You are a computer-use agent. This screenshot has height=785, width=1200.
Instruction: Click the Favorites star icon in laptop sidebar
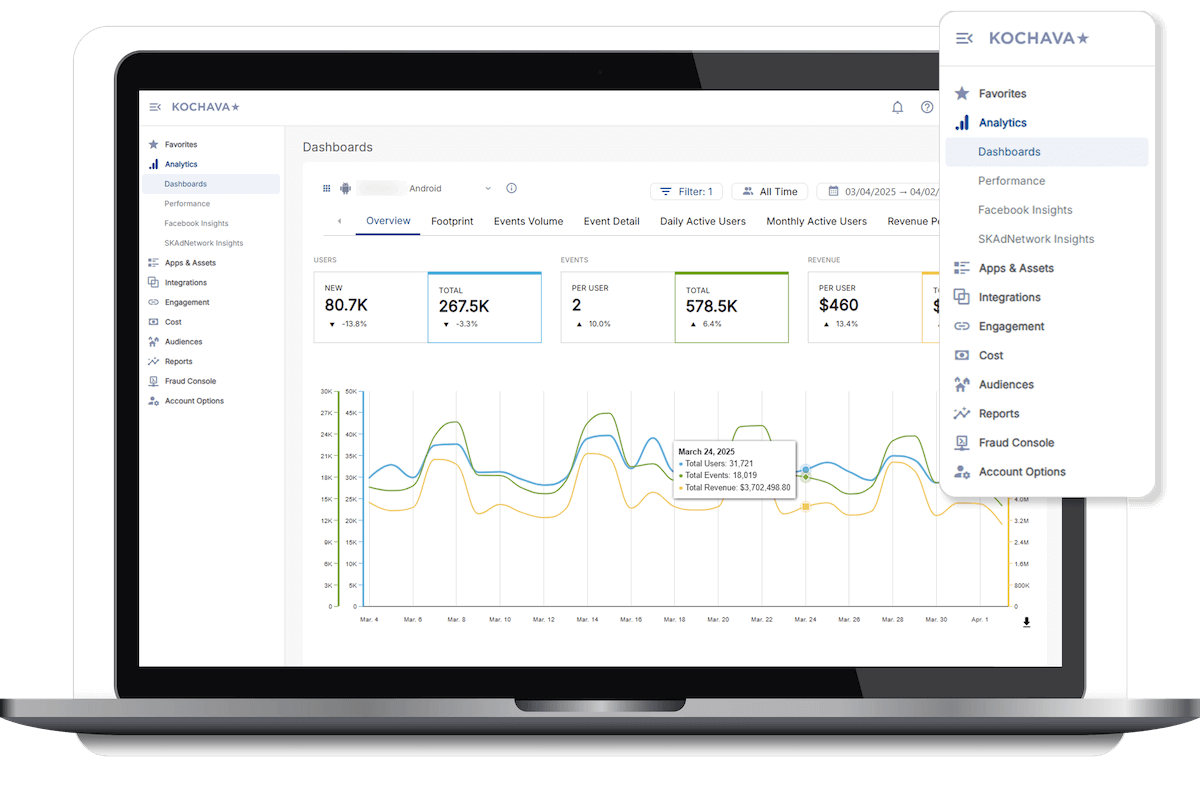pyautogui.click(x=153, y=144)
